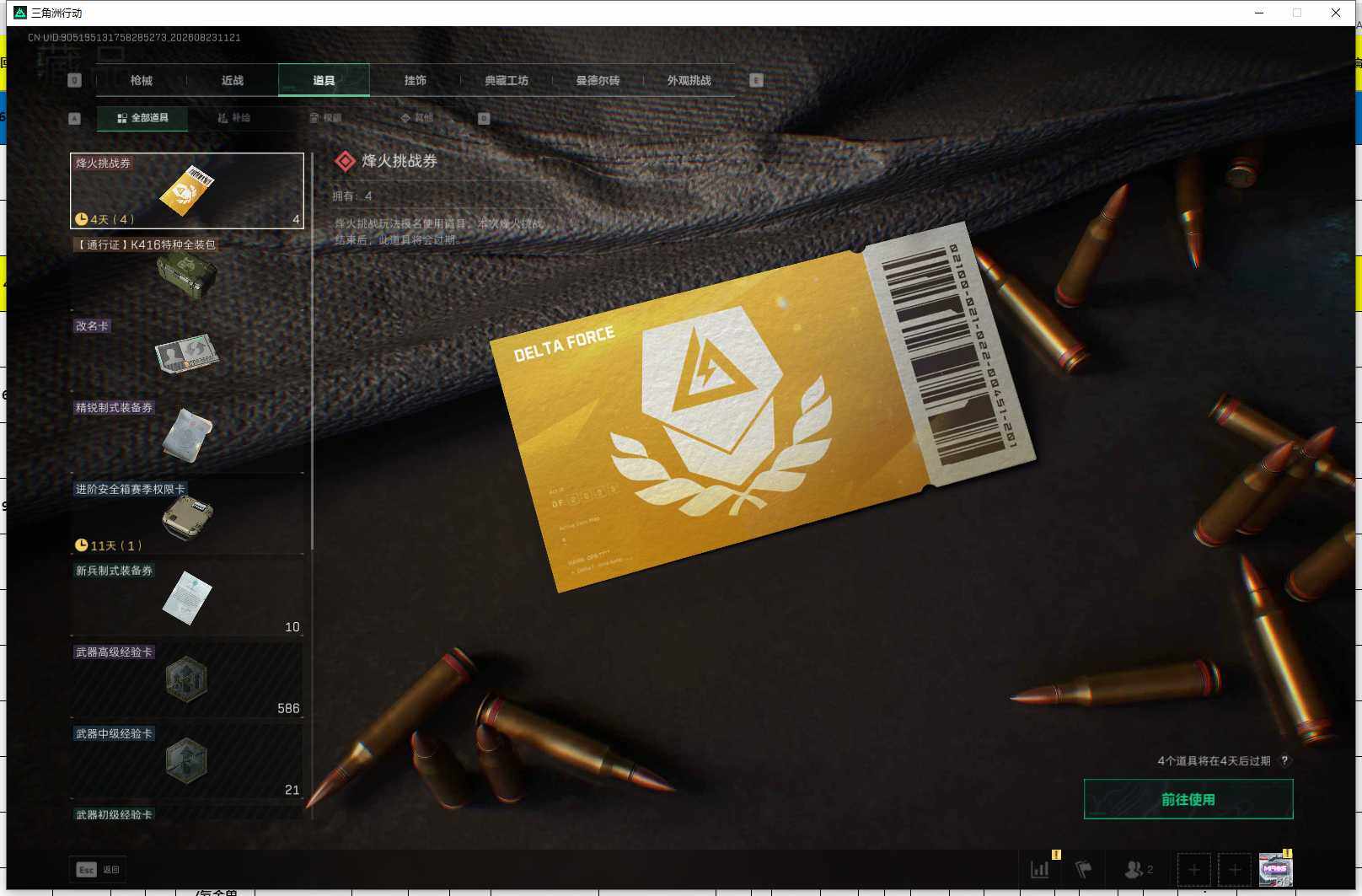Click the 4个道具将在4天后过期 notice text
The width and height of the screenshot is (1362, 896).
click(x=1214, y=760)
